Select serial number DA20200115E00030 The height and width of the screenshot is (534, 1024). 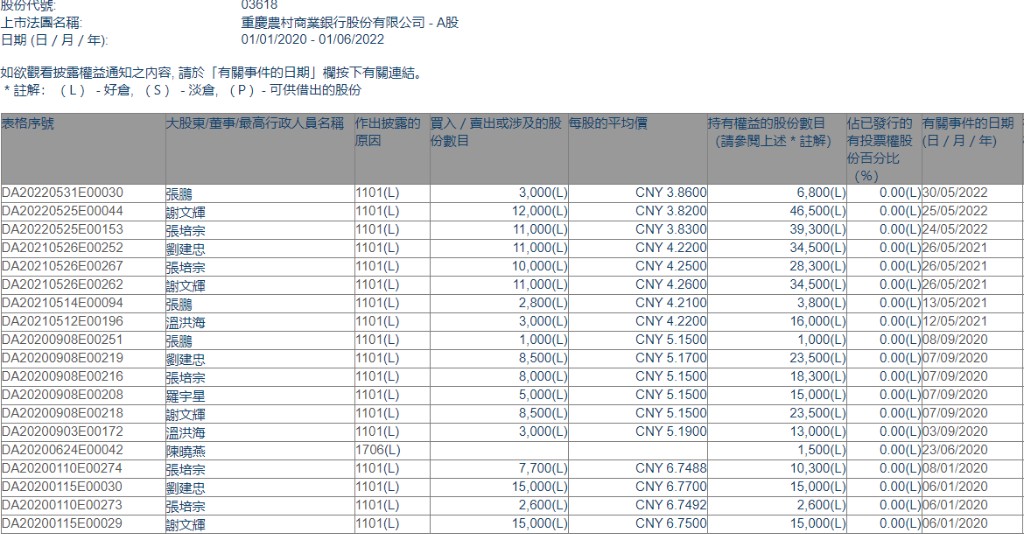tap(62, 486)
